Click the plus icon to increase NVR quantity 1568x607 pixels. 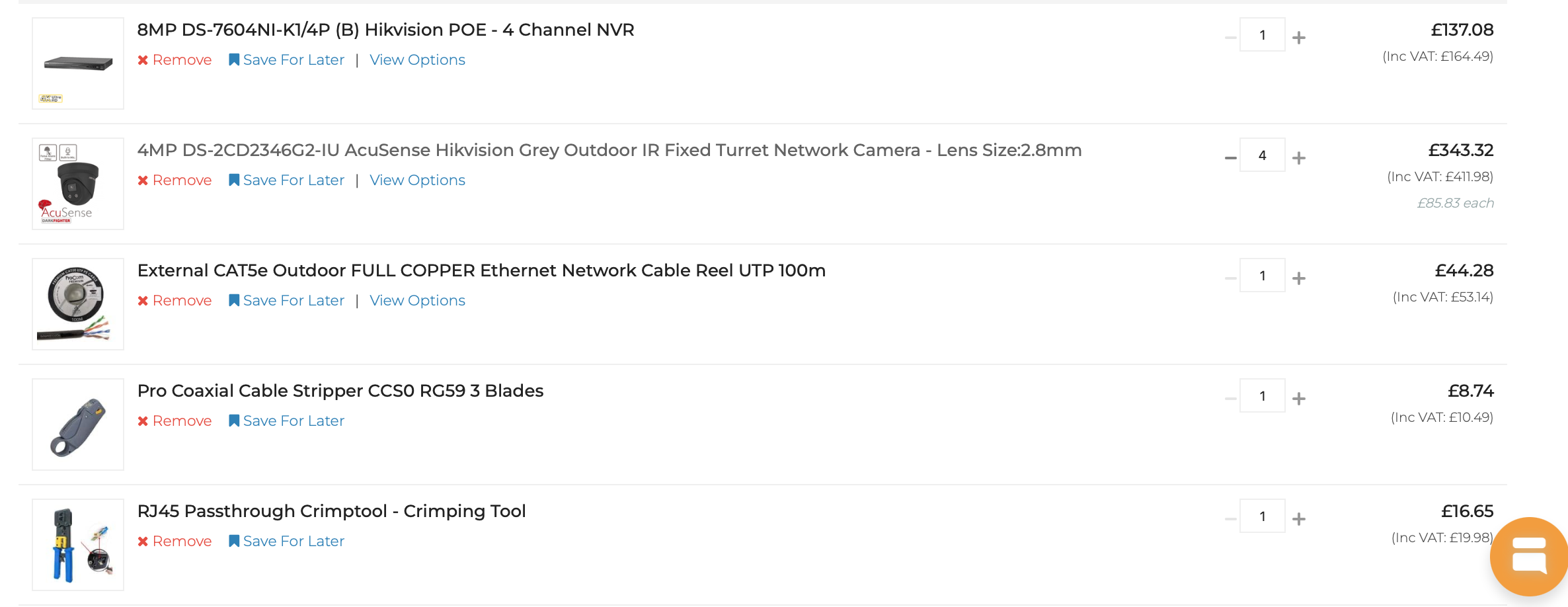1300,36
